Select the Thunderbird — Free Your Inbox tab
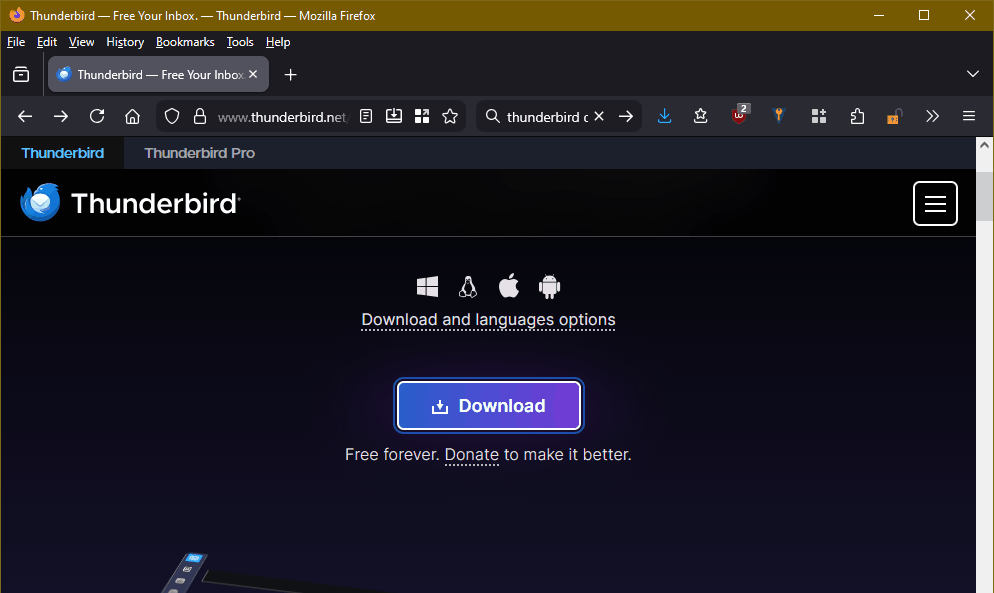Screen dimensions: 994x593 158,74
